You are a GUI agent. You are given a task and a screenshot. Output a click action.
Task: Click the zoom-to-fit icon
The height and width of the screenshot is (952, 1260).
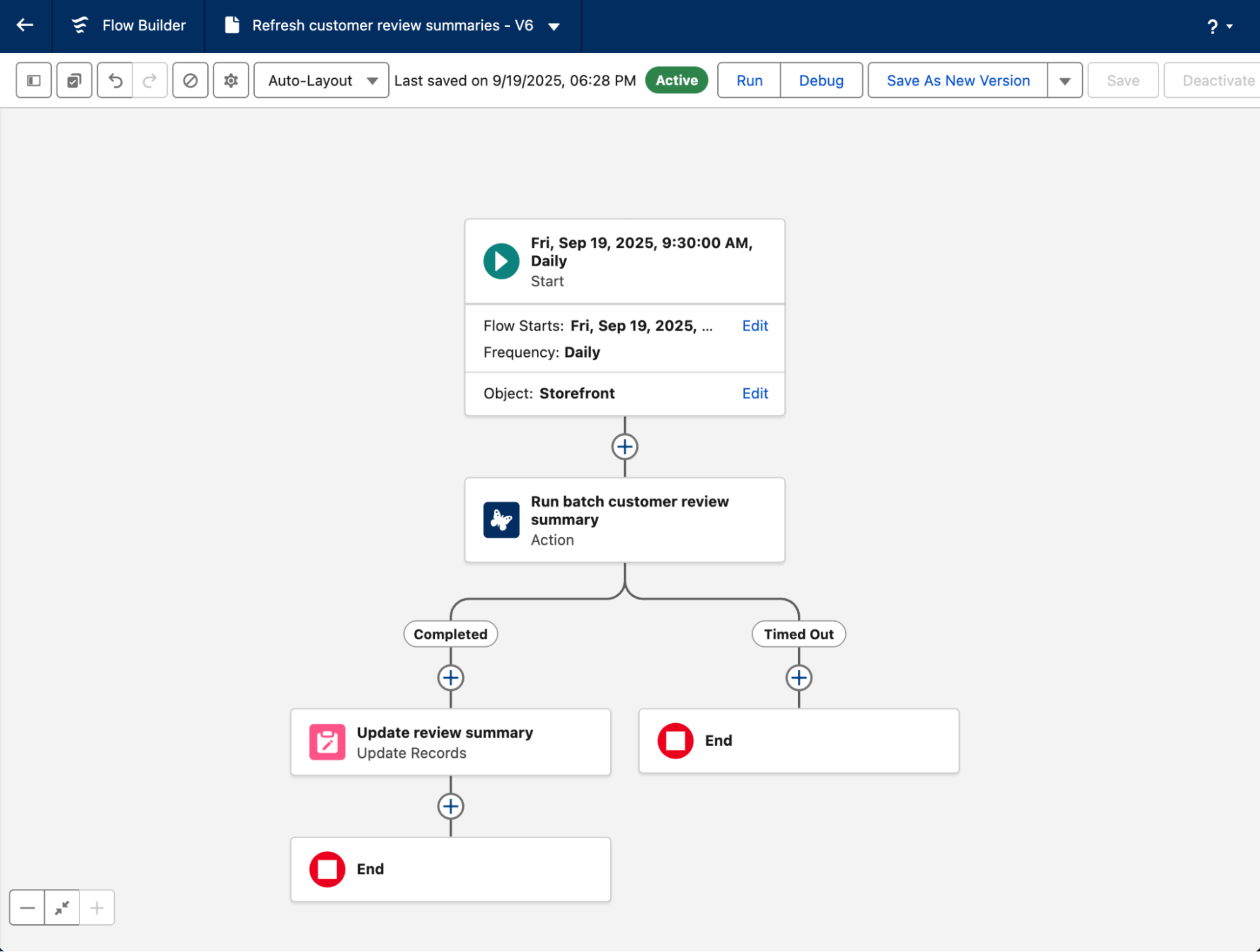(x=61, y=907)
